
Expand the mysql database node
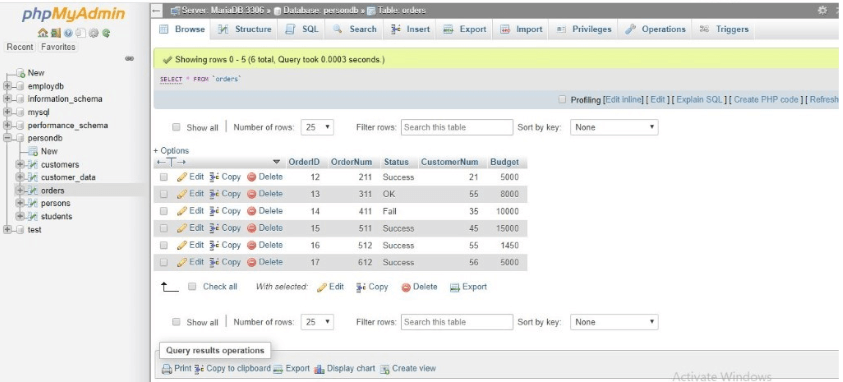tap(7, 112)
